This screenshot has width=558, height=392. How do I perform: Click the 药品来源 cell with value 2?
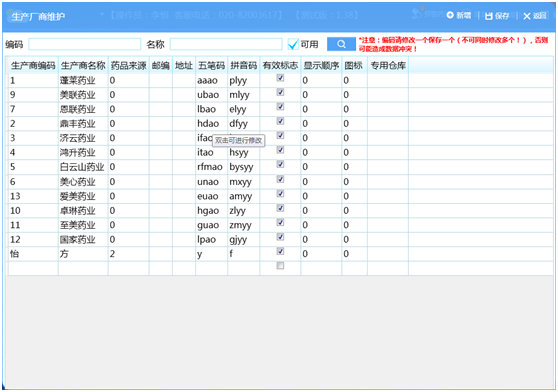(x=128, y=254)
